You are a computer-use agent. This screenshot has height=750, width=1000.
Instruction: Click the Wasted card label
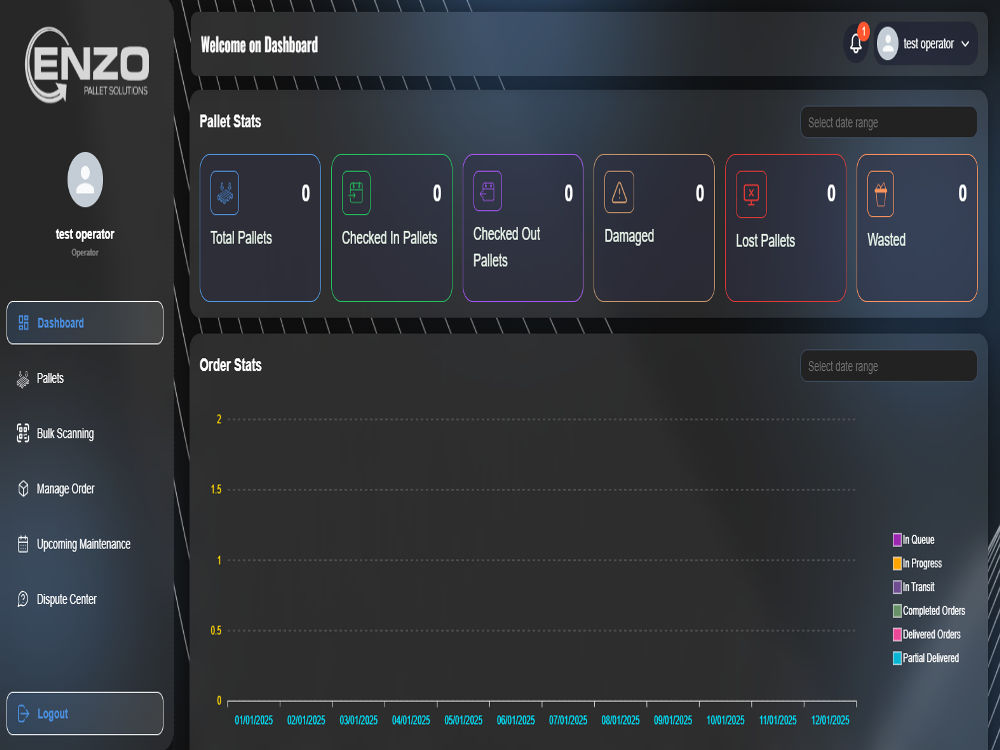click(x=886, y=240)
